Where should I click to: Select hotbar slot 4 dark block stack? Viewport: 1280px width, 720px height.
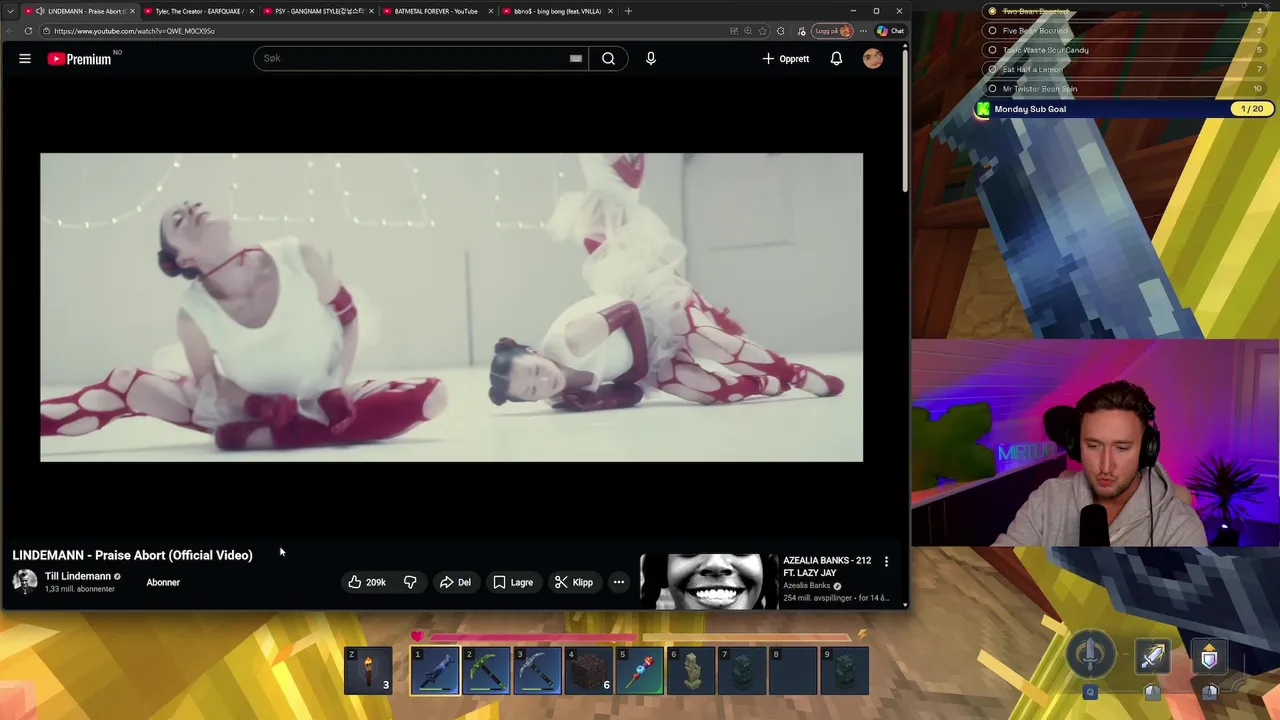pyautogui.click(x=588, y=670)
